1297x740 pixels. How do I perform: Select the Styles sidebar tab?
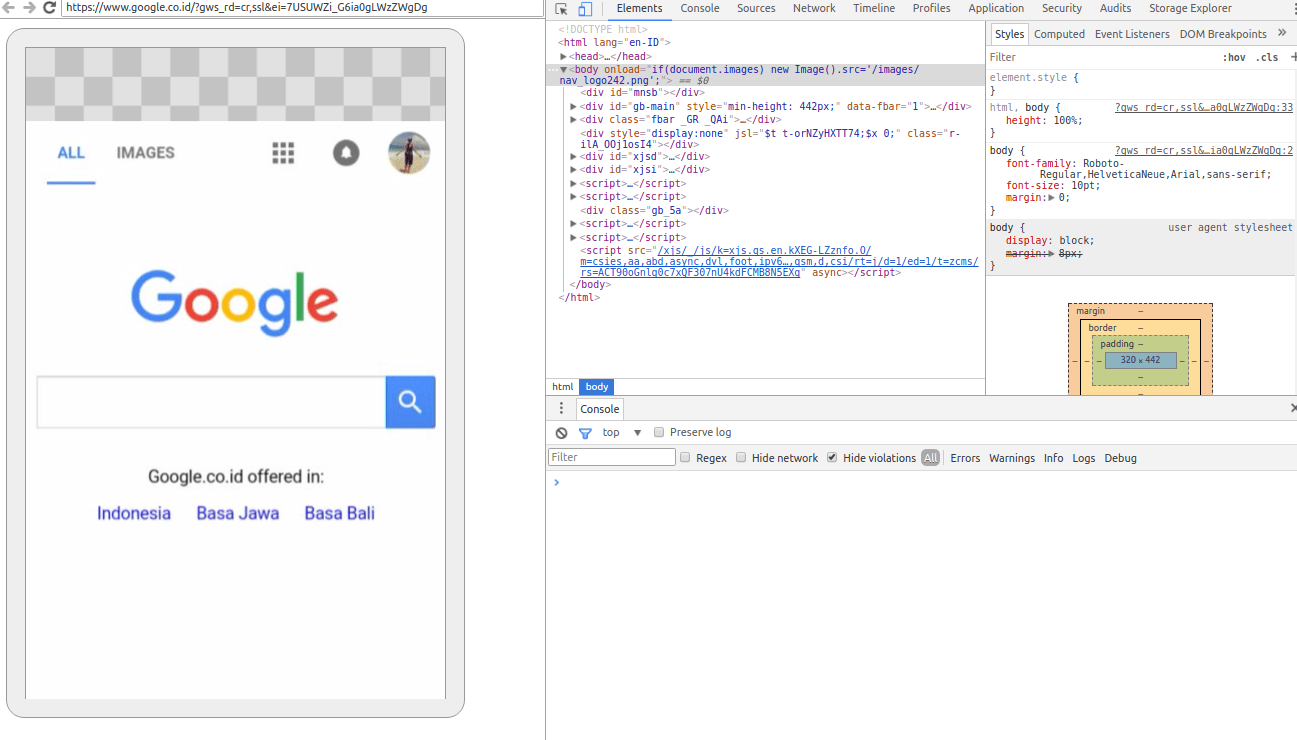pos(1009,34)
